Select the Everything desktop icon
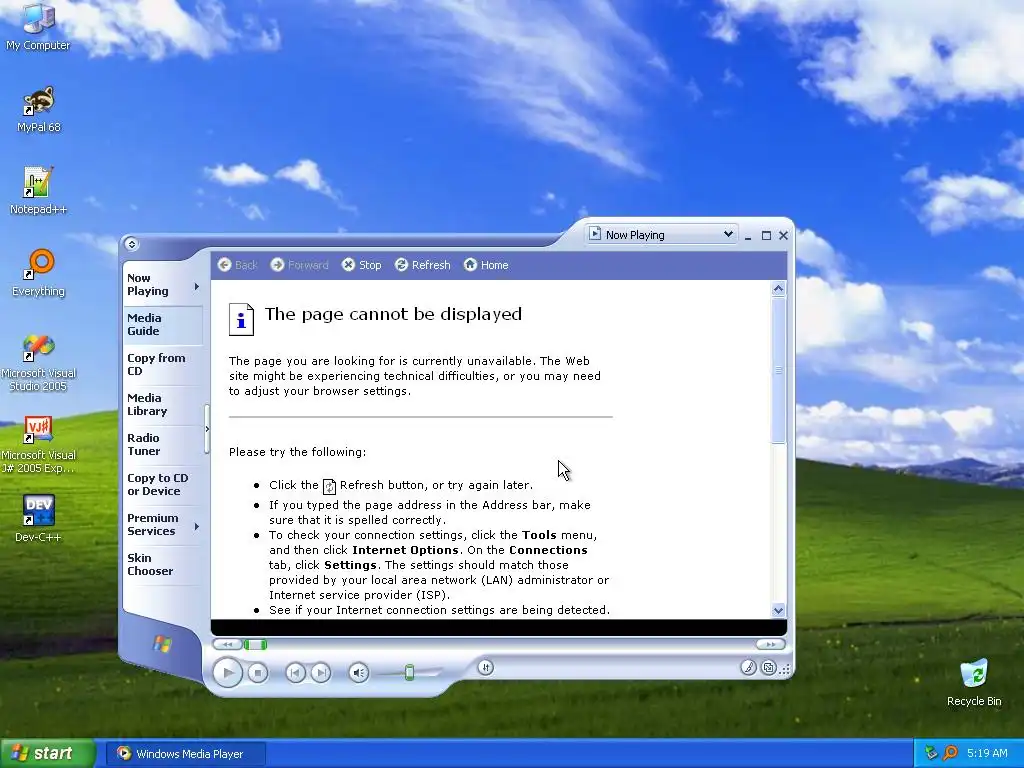This screenshot has height=768, width=1024. pyautogui.click(x=39, y=273)
